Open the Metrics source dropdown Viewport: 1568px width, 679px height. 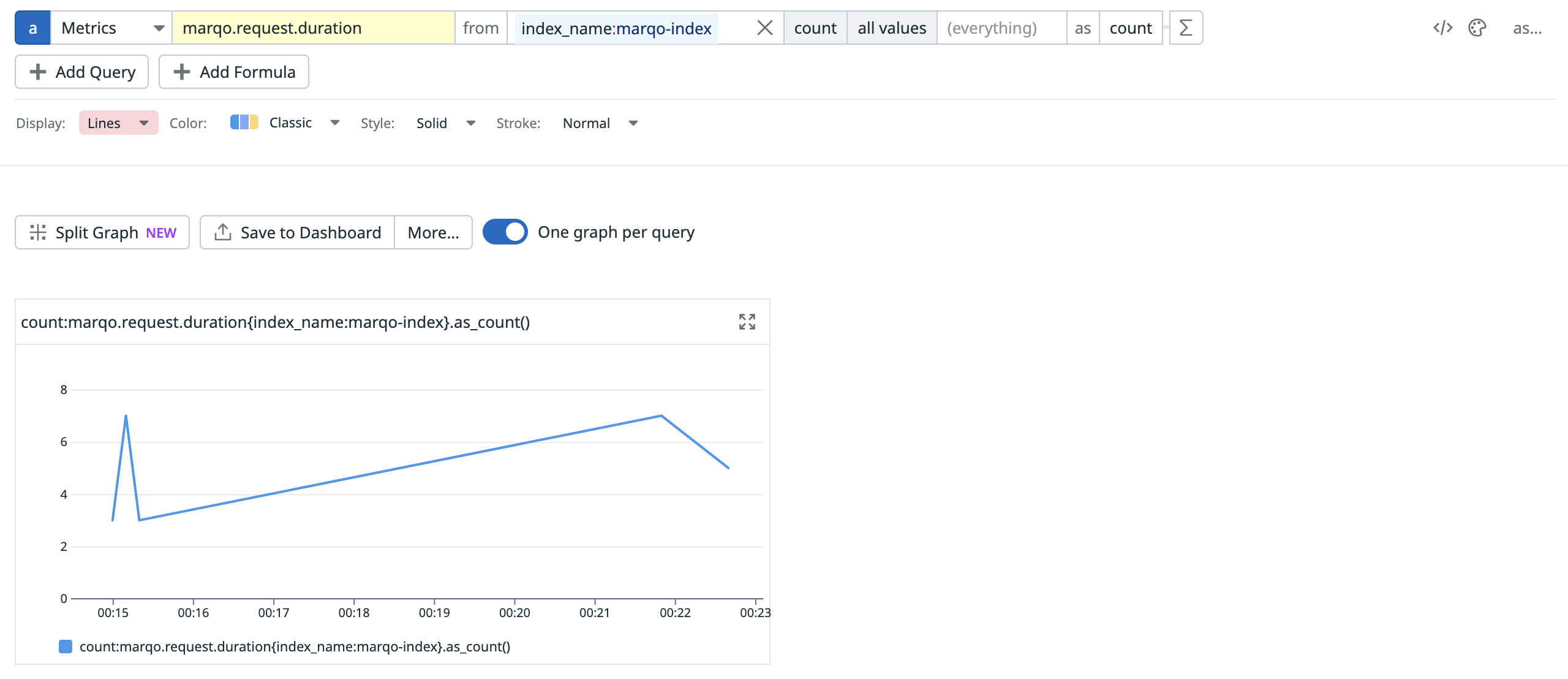click(x=111, y=28)
